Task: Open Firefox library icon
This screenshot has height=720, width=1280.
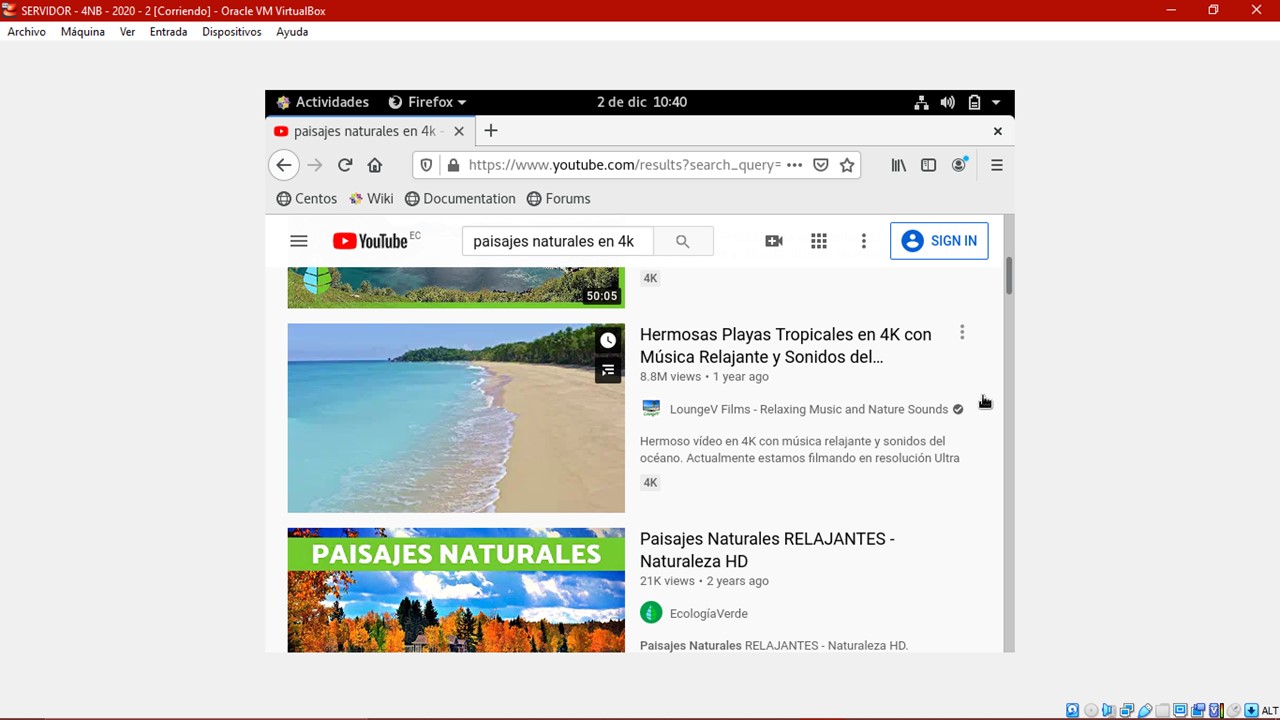Action: (x=899, y=165)
